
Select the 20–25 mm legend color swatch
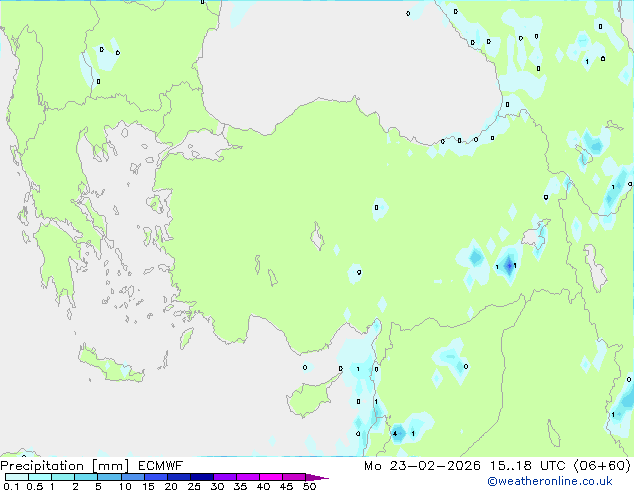coord(178,477)
